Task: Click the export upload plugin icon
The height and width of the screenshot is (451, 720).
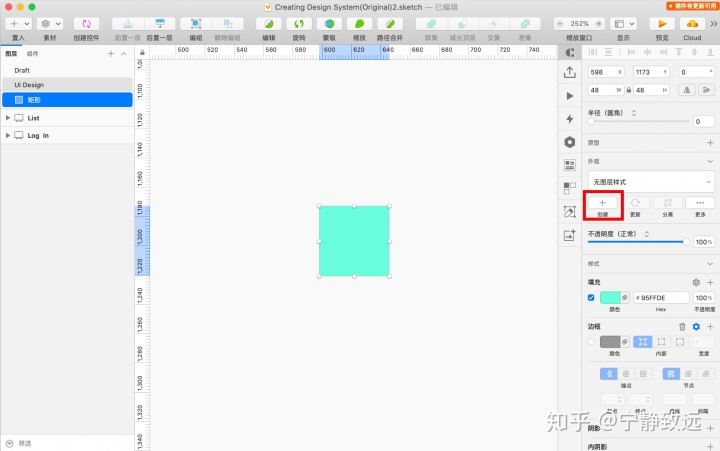Action: click(570, 72)
